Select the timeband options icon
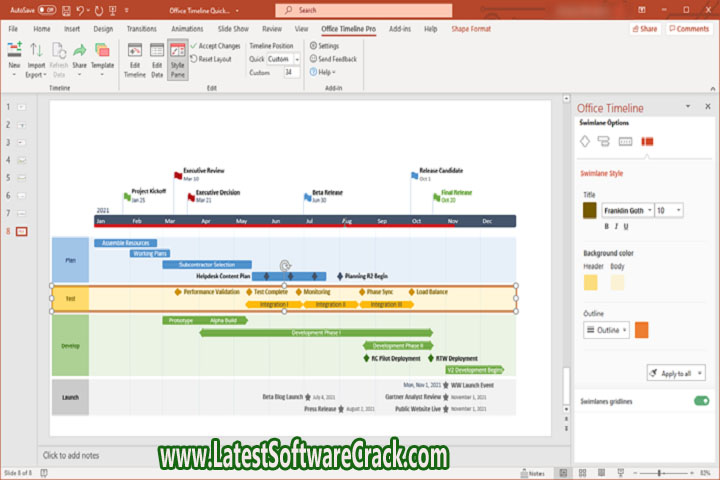Image resolution: width=720 pixels, height=480 pixels. 625,141
